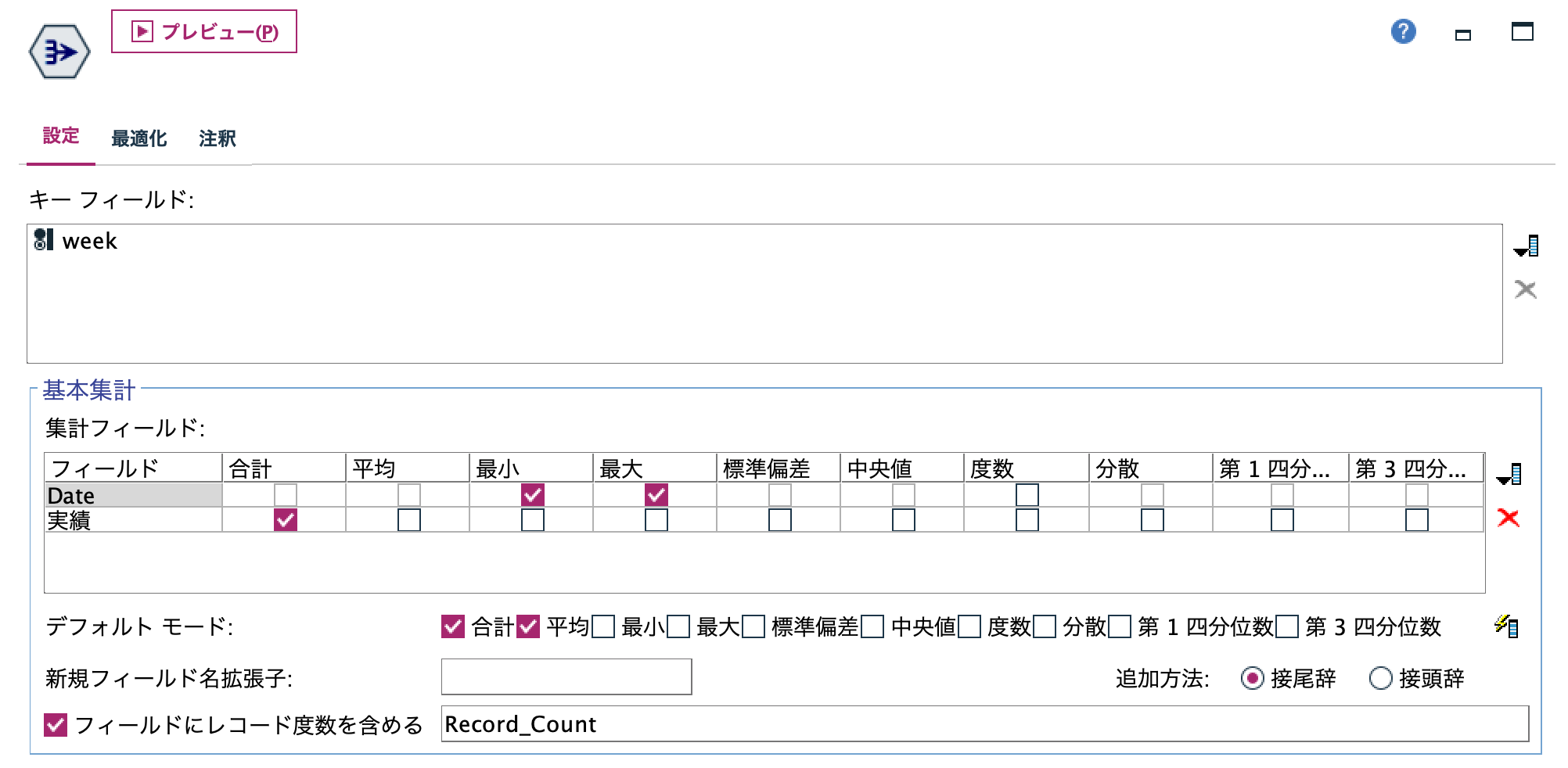Check 中央値 for the 実績 row
Viewport: 1568px width, 768px height.
(x=904, y=520)
